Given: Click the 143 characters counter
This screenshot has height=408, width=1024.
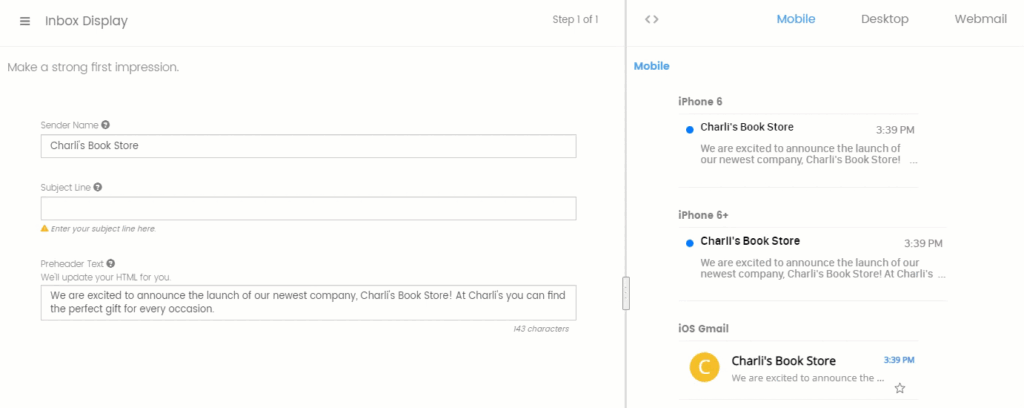Looking at the screenshot, I should 541,329.
